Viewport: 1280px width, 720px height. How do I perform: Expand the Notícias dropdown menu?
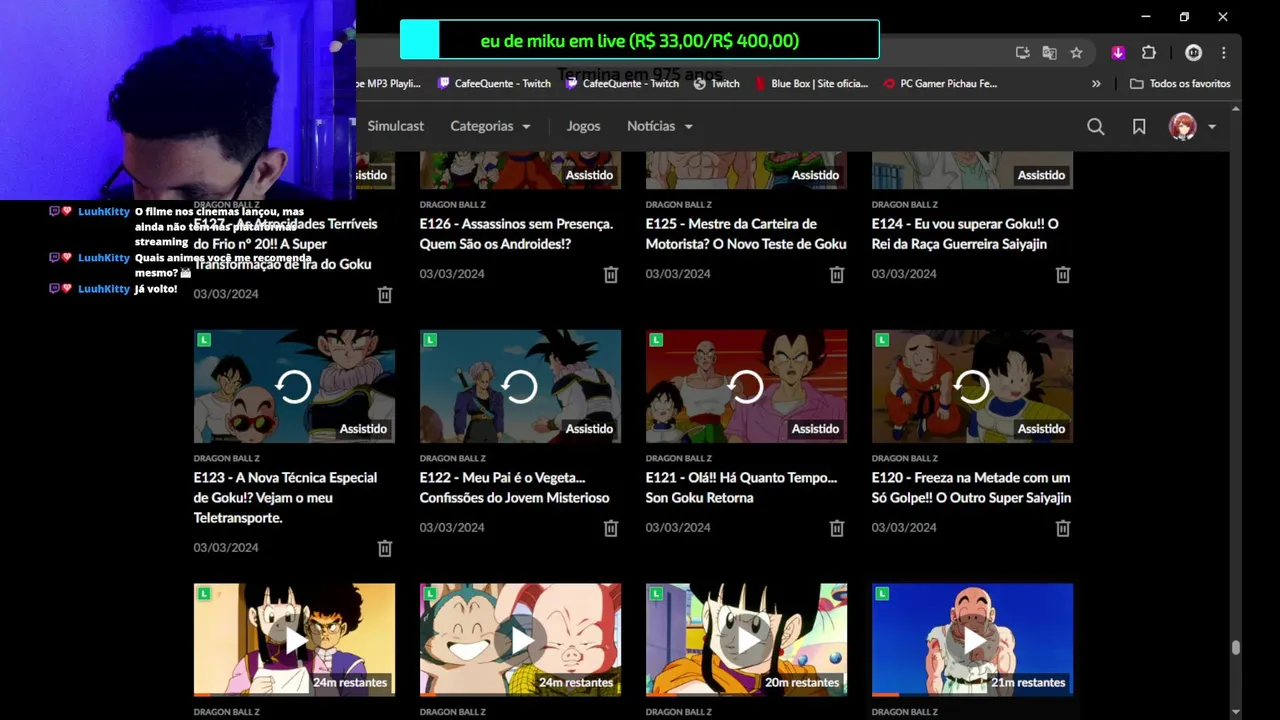tap(660, 126)
